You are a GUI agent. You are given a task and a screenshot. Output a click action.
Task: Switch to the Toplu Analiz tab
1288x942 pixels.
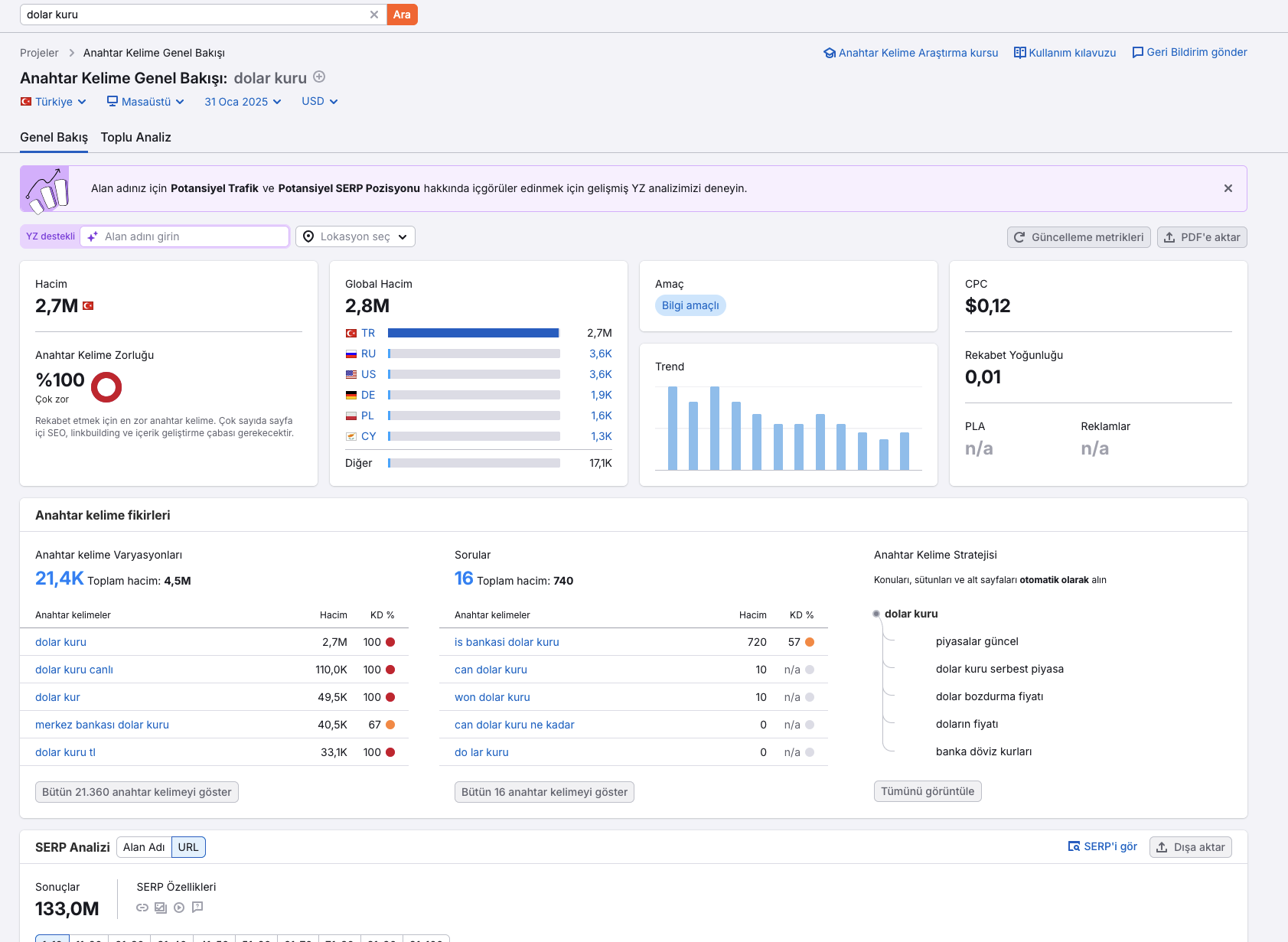[x=135, y=137]
